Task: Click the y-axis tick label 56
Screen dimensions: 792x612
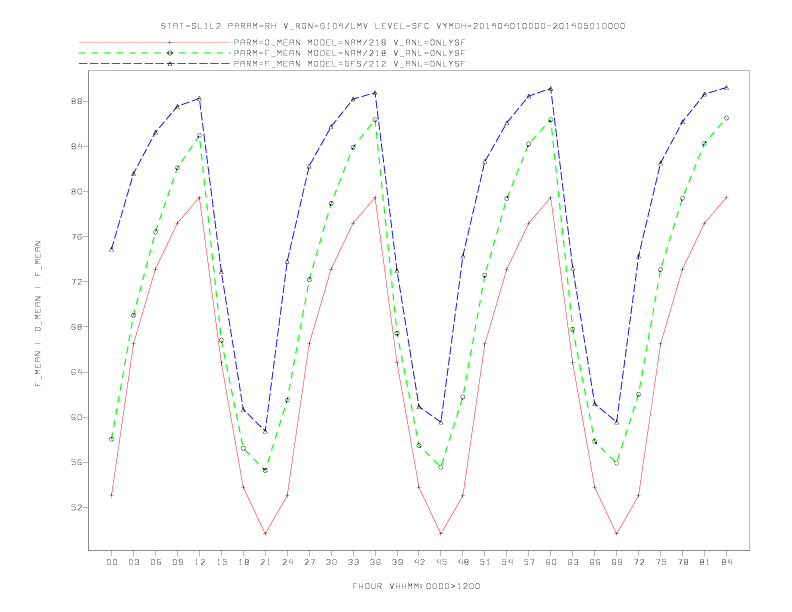Action: [x=75, y=463]
